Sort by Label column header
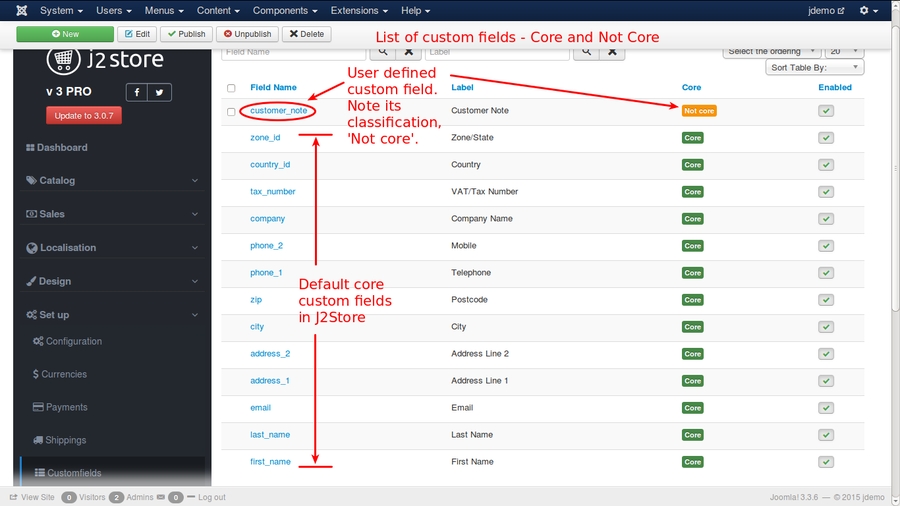 [x=462, y=87]
